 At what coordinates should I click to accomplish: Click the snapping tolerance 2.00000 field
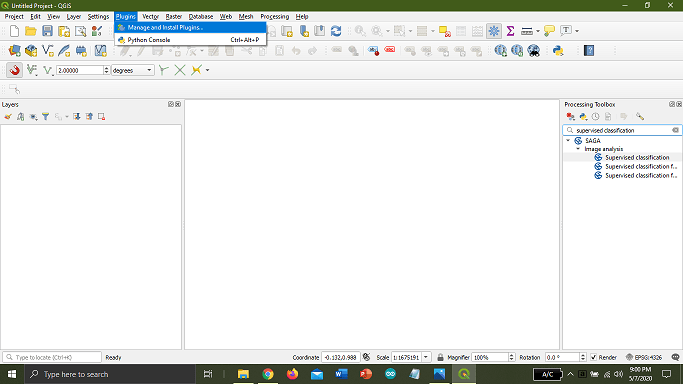(80, 70)
